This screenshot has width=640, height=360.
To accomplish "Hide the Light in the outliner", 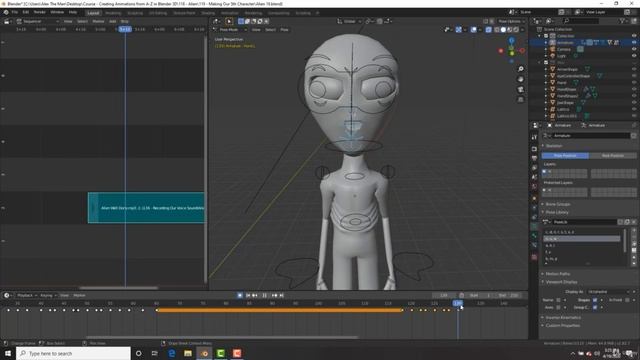I will 634,56.
